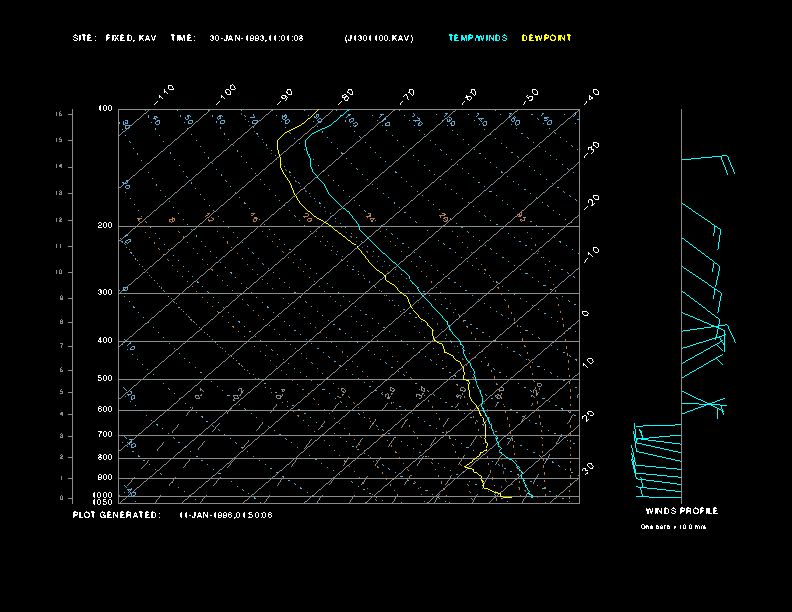
Task: Click the one barb scale note
Action: (x=672, y=527)
